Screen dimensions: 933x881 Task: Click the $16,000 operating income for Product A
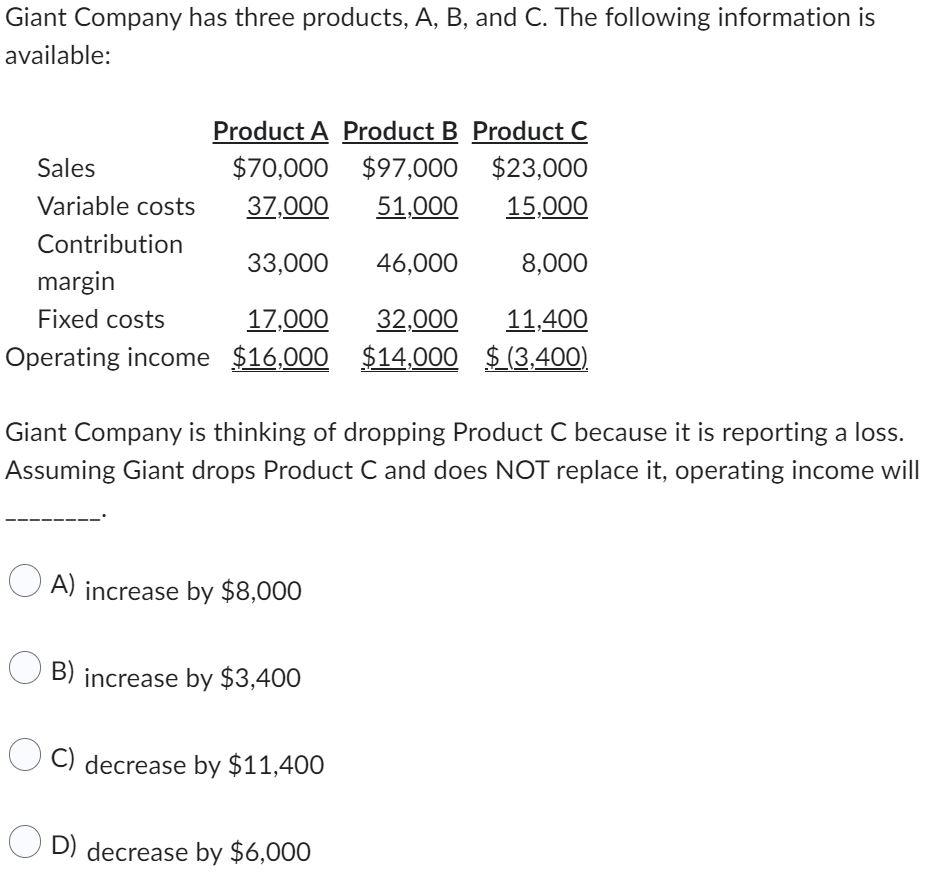tap(280, 358)
